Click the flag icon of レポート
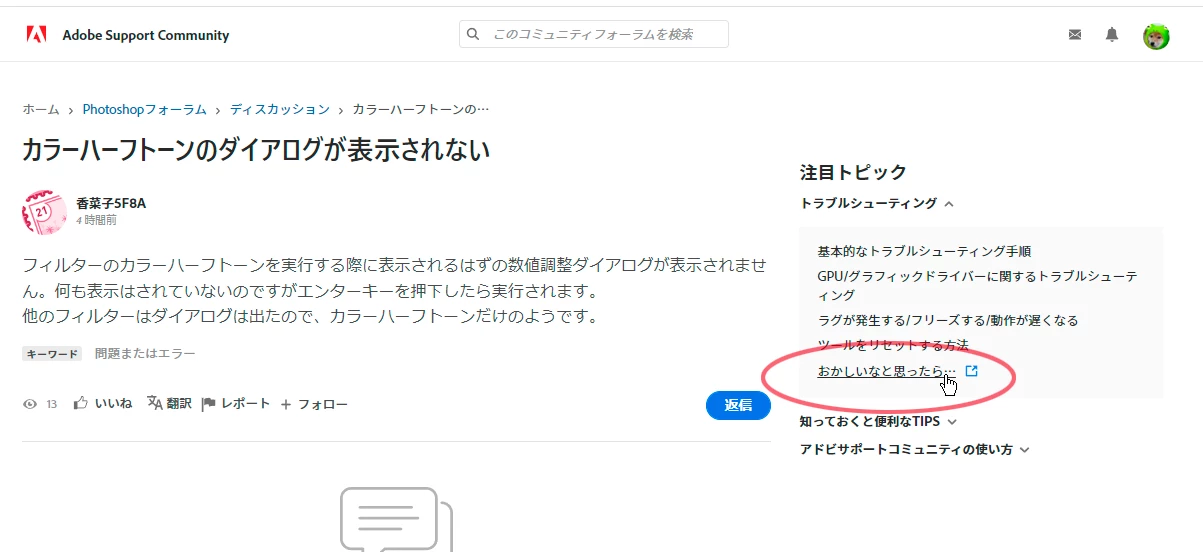The width and height of the screenshot is (1203, 552). pyautogui.click(x=209, y=404)
